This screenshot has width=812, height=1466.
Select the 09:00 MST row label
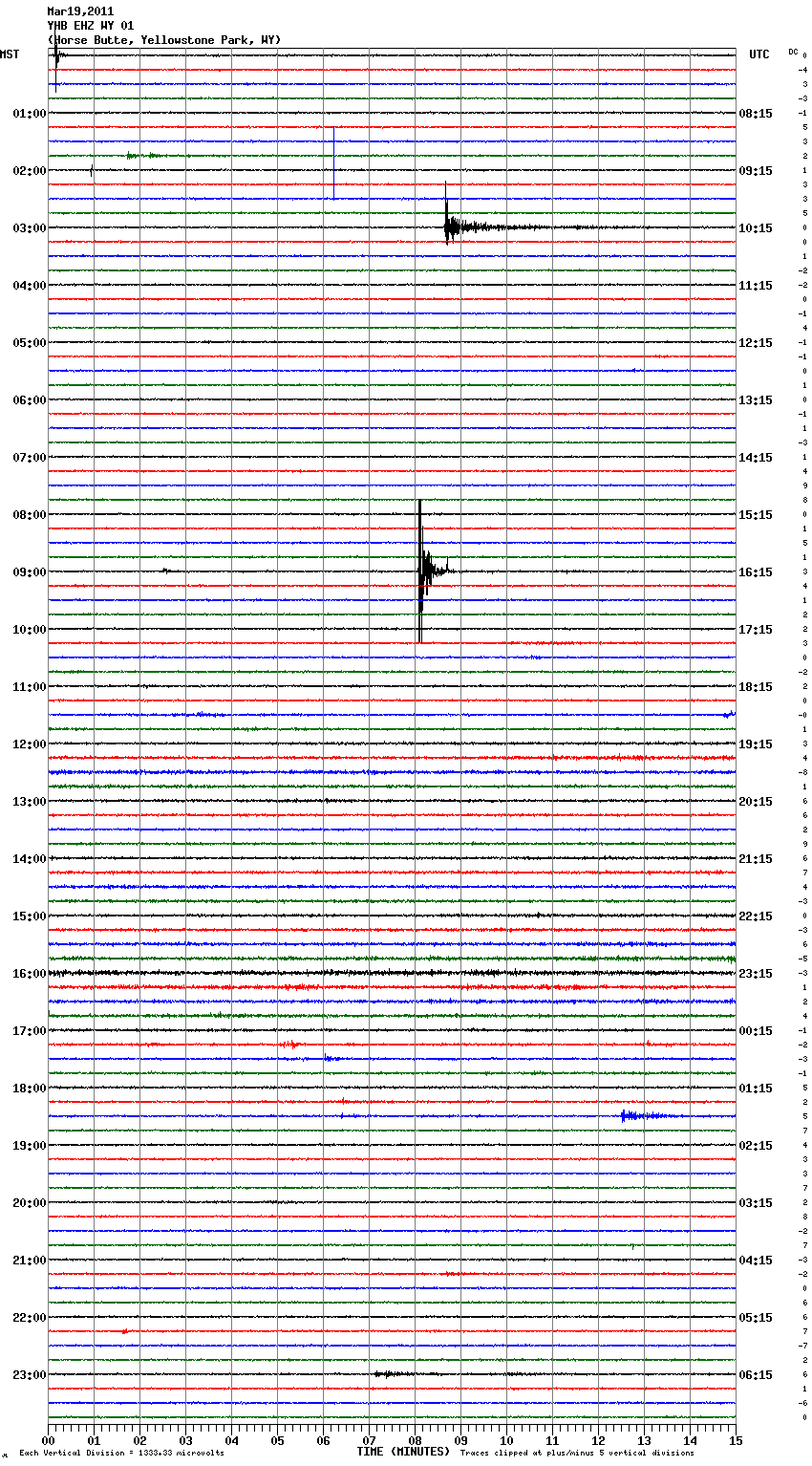[30, 572]
